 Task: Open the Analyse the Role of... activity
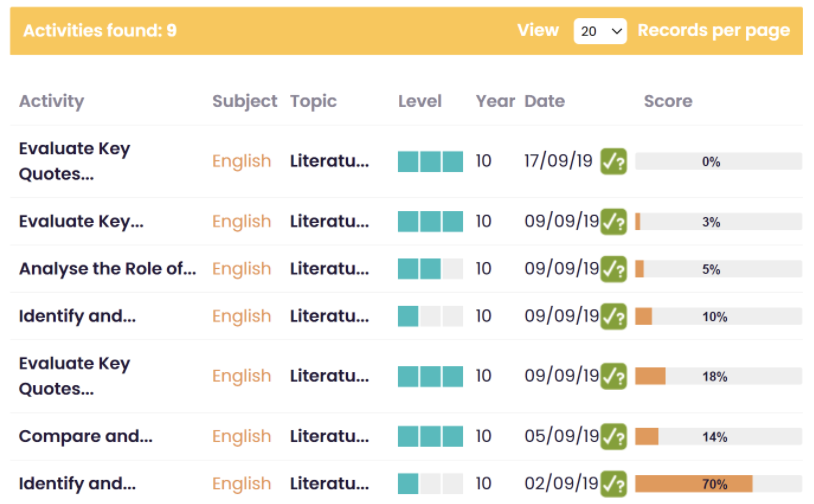(x=107, y=269)
